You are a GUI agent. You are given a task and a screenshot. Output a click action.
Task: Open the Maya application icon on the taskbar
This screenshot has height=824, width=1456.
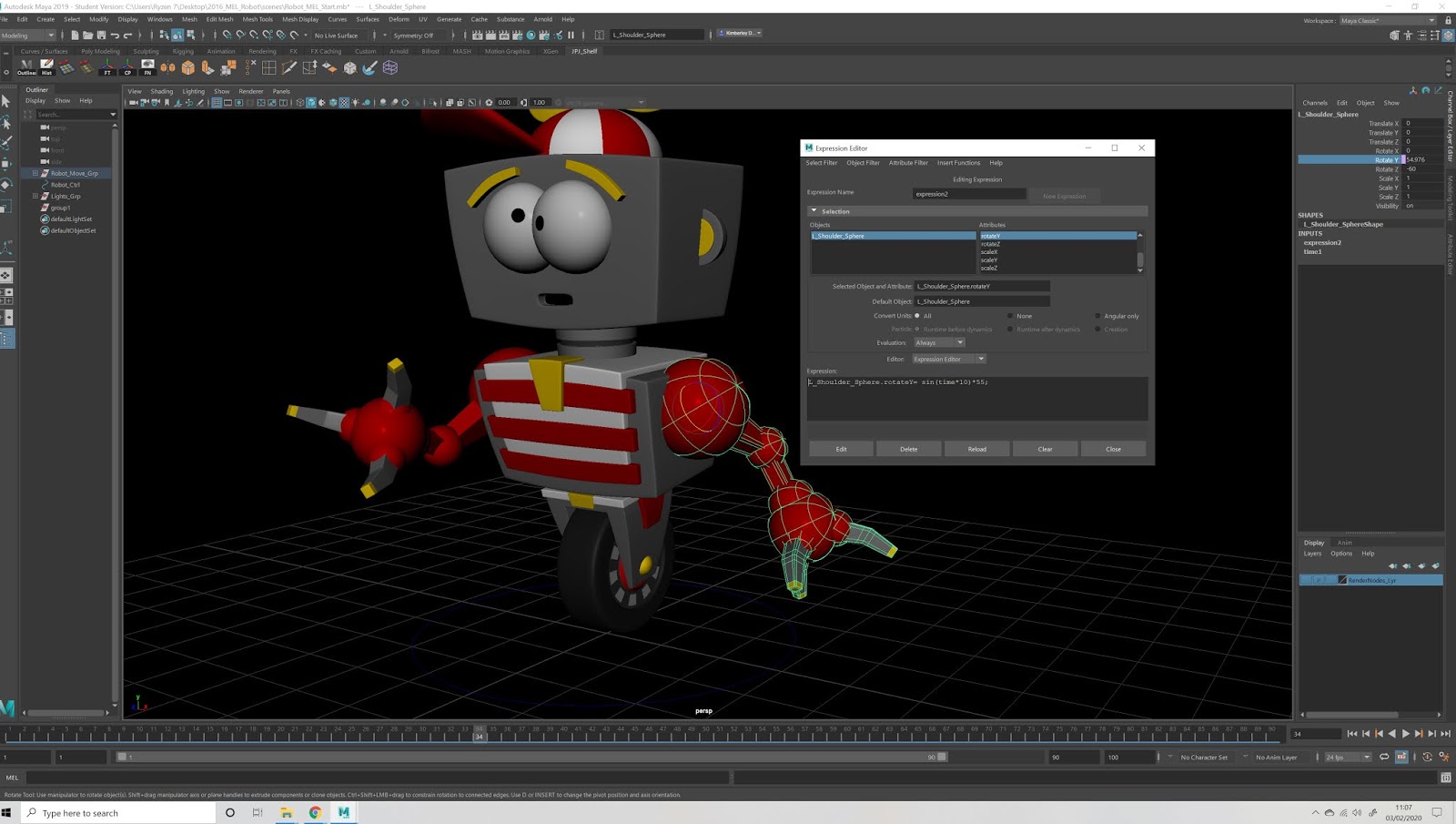tap(343, 813)
